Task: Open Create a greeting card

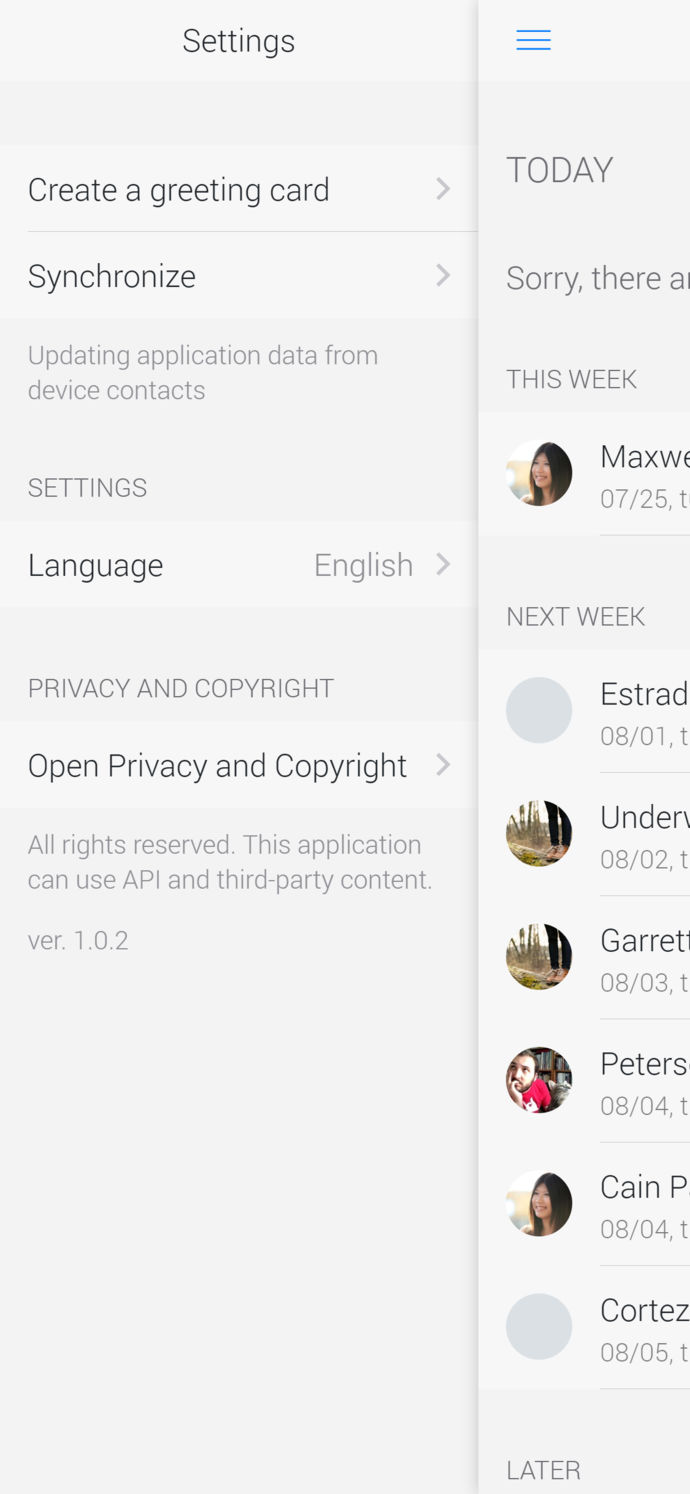Action: click(x=239, y=189)
